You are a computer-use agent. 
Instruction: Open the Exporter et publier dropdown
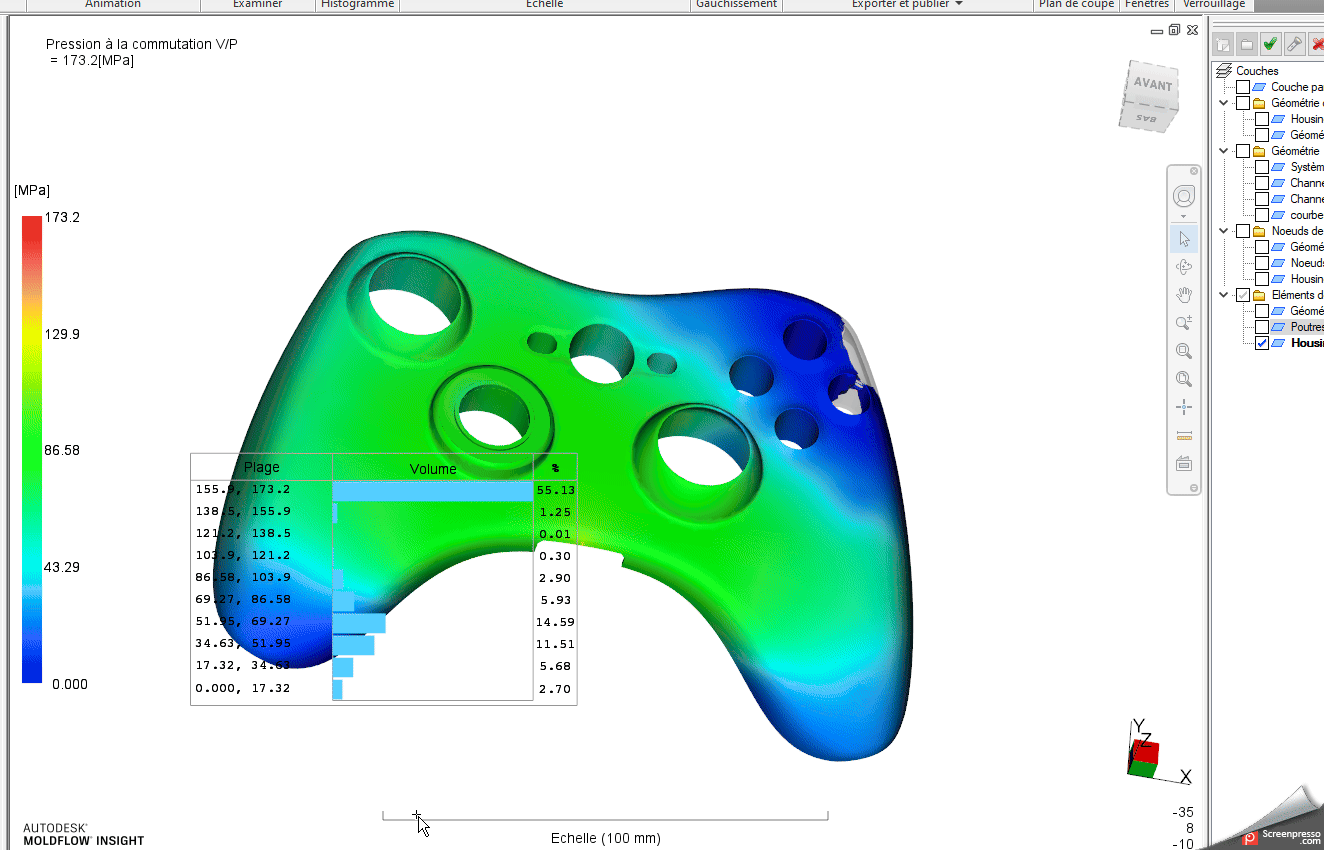907,4
